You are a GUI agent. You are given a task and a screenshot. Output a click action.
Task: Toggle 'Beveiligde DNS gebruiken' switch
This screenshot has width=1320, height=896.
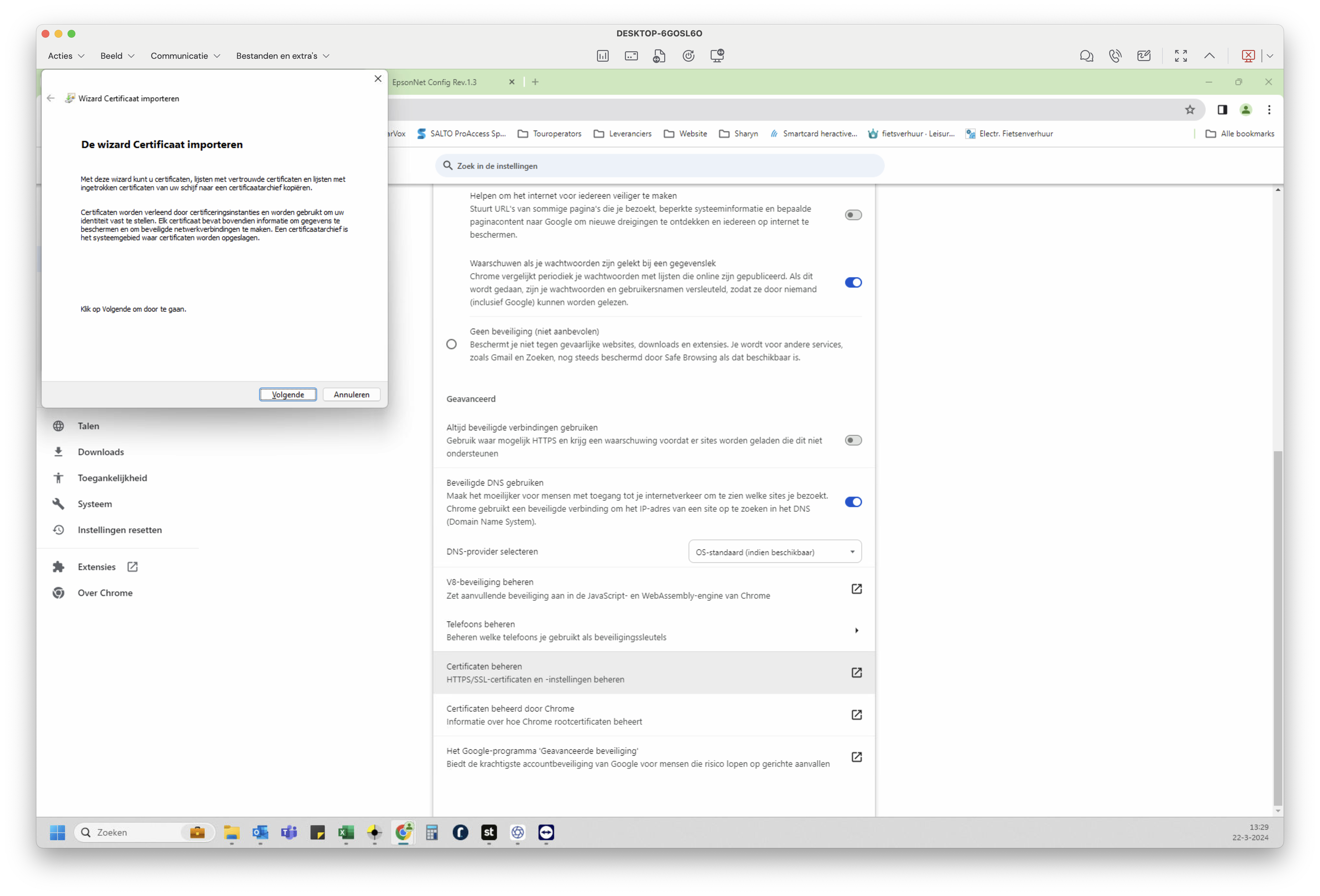coord(853,501)
